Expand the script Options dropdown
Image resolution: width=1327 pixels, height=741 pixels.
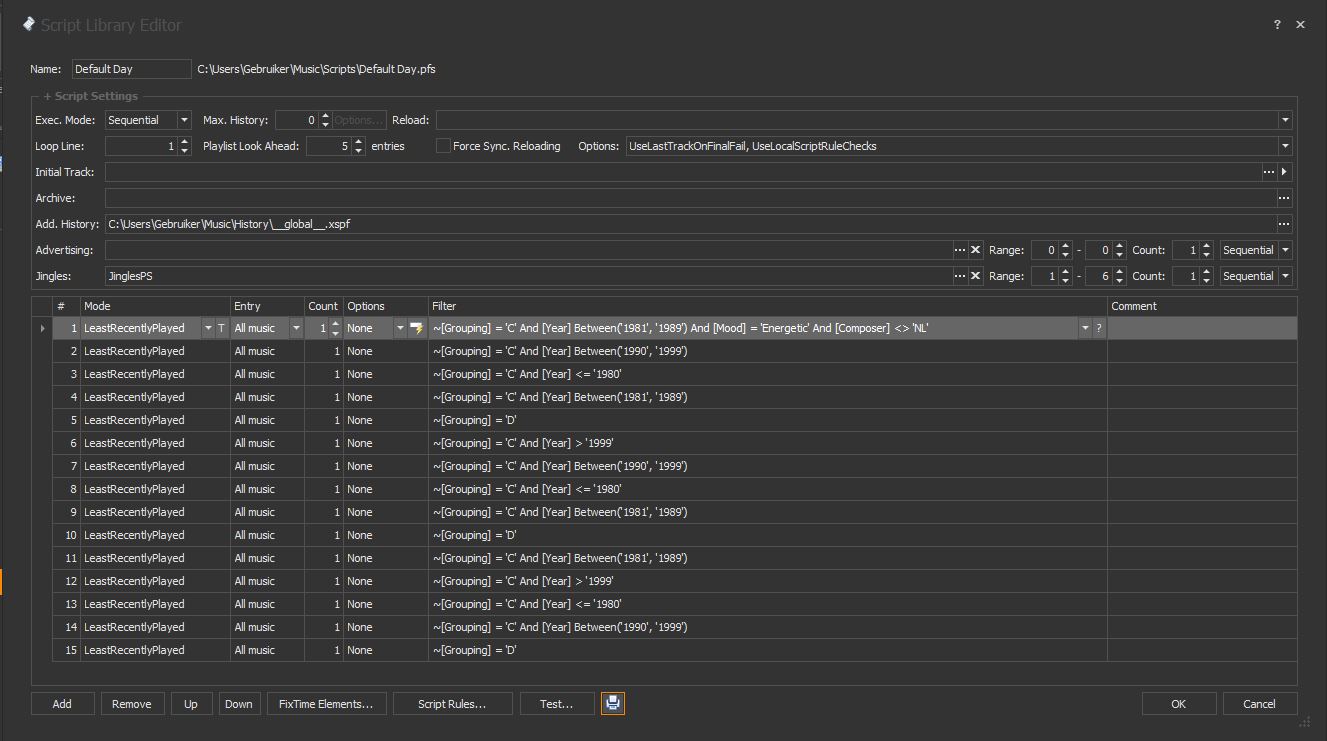click(x=1285, y=146)
